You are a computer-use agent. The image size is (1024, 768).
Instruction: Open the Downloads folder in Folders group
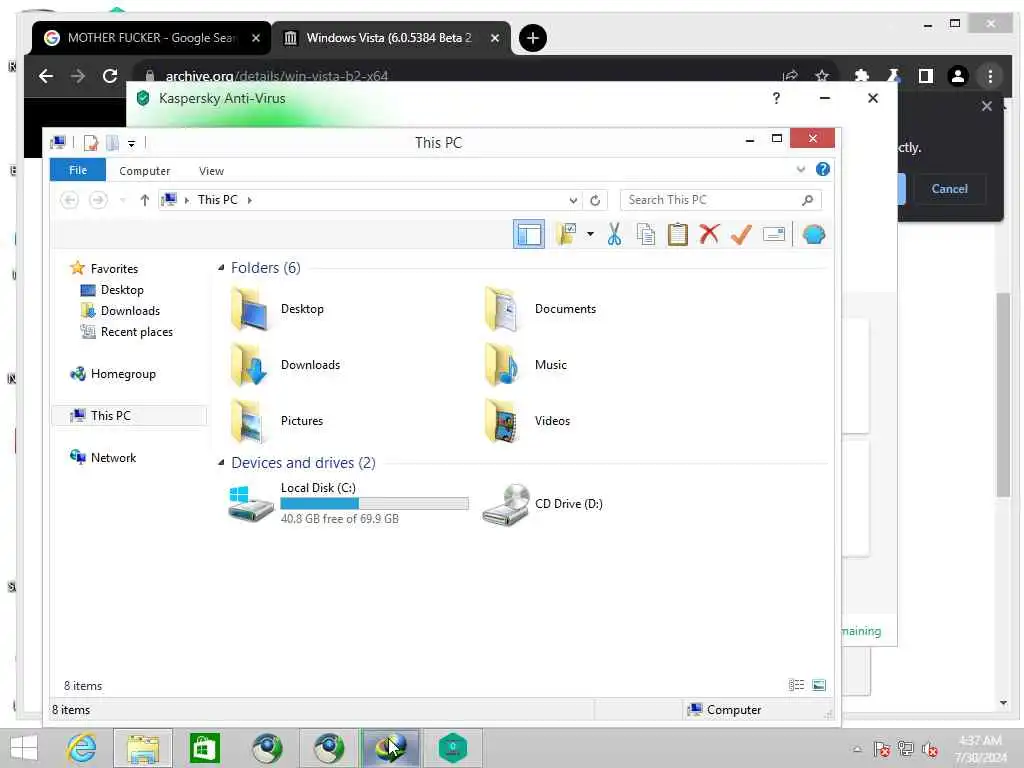(285, 365)
